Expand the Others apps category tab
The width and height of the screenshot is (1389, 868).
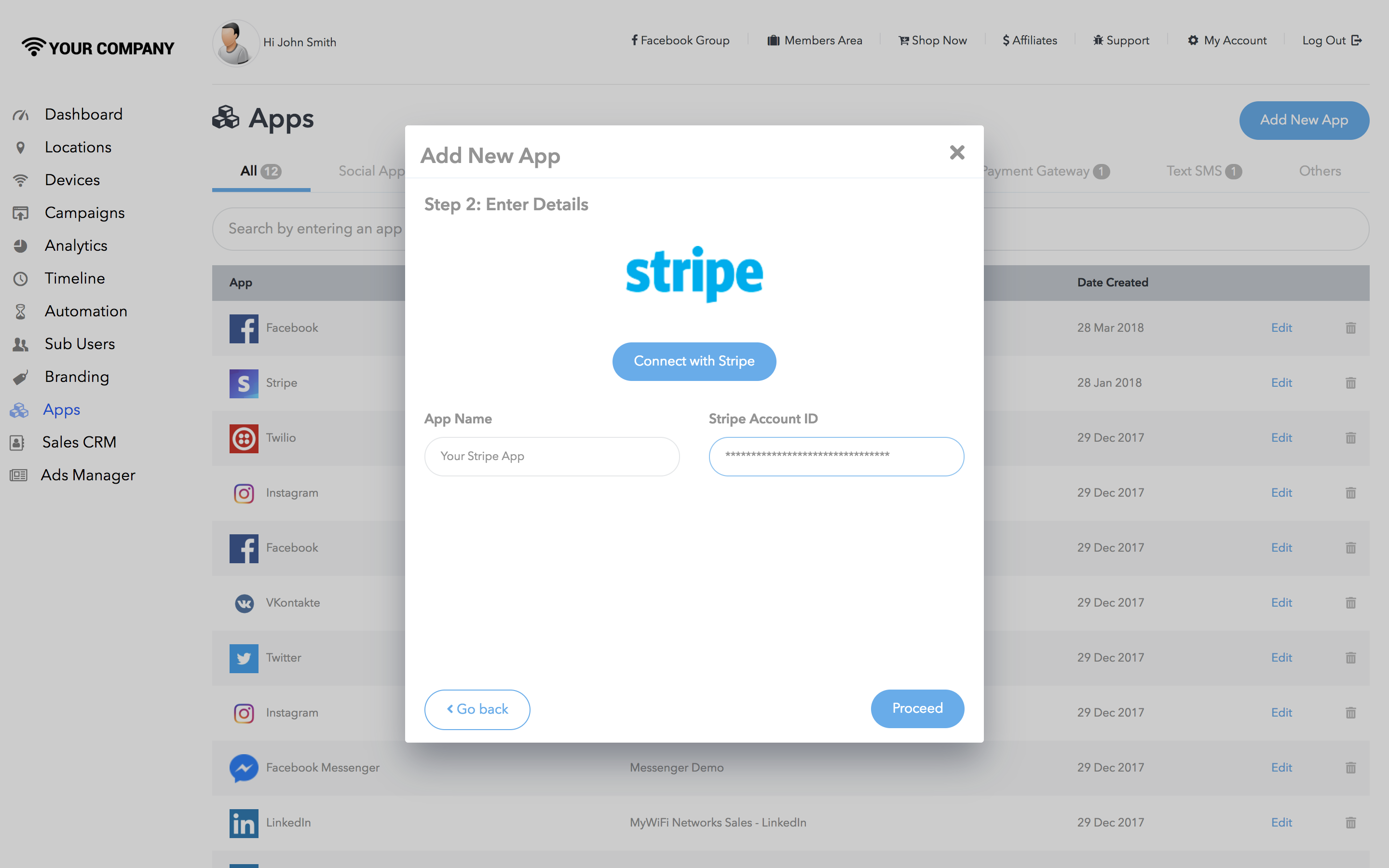click(x=1319, y=171)
